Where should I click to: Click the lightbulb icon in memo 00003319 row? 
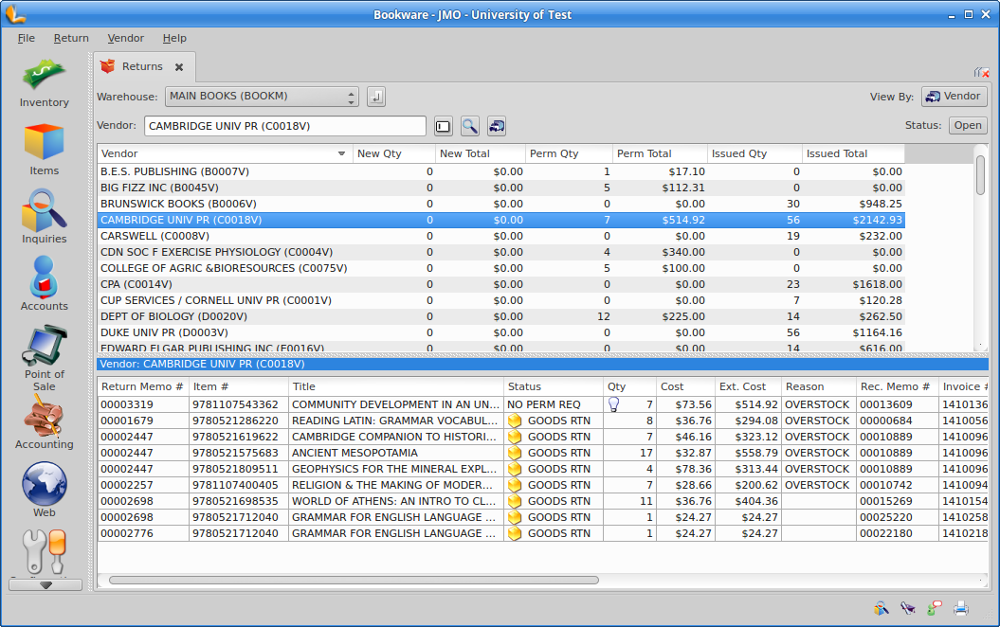point(614,404)
